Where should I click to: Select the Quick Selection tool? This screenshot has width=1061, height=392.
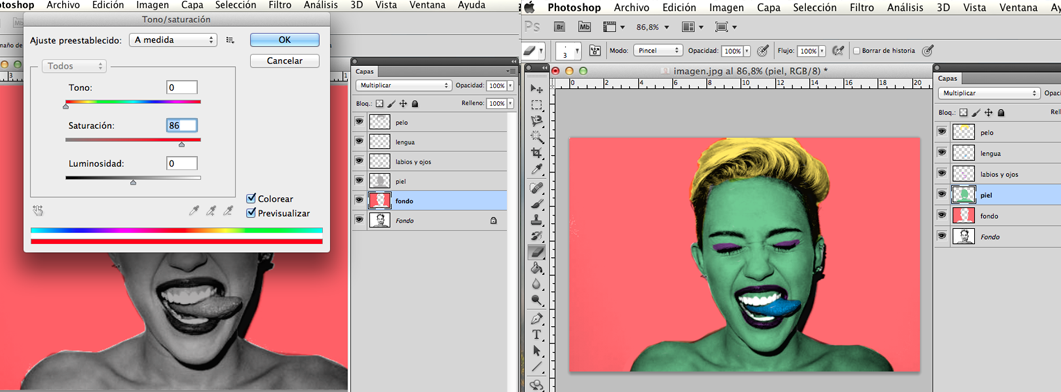(537, 136)
